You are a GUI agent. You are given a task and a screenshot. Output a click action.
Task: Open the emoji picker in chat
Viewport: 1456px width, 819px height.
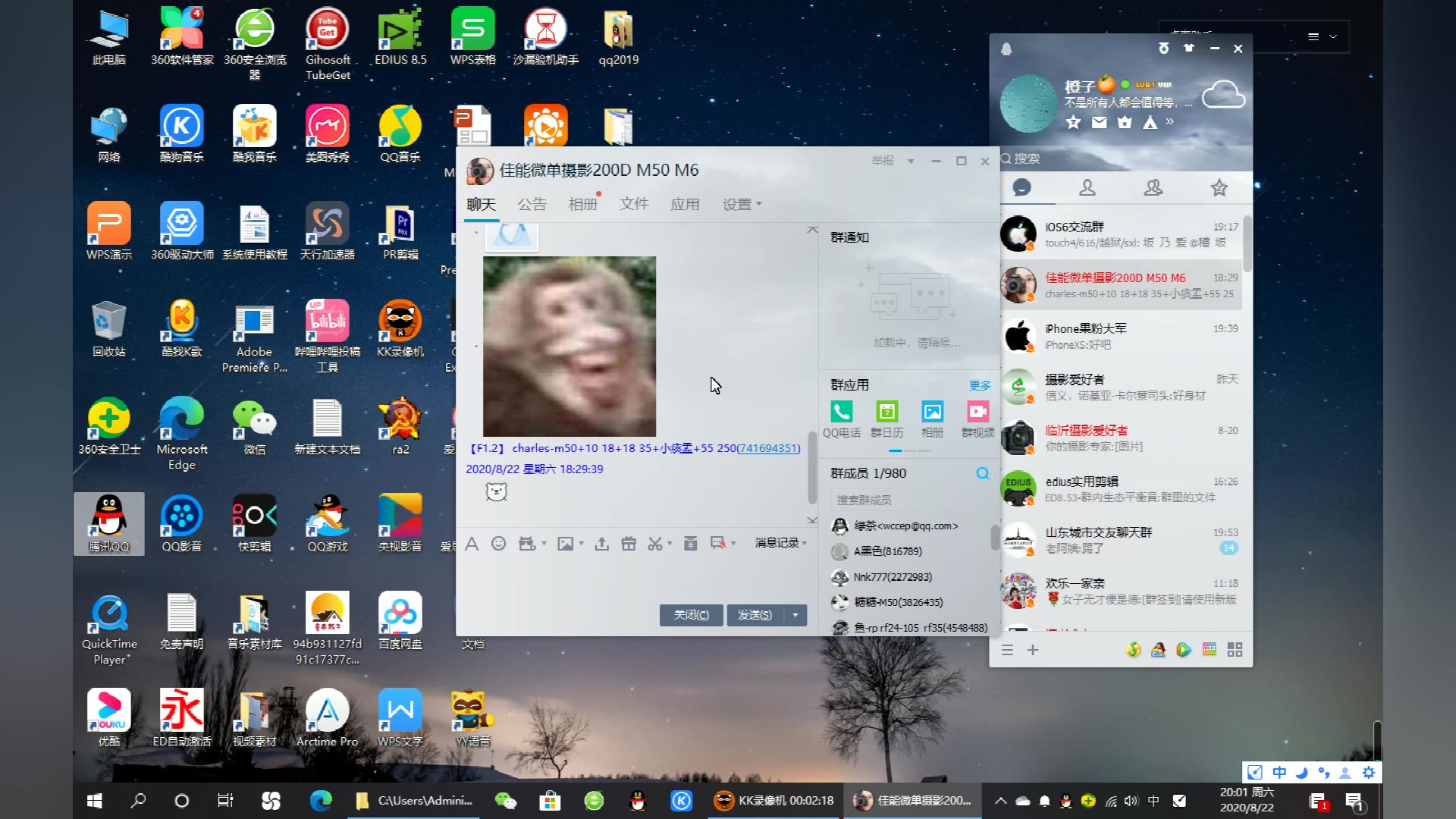[x=498, y=544]
